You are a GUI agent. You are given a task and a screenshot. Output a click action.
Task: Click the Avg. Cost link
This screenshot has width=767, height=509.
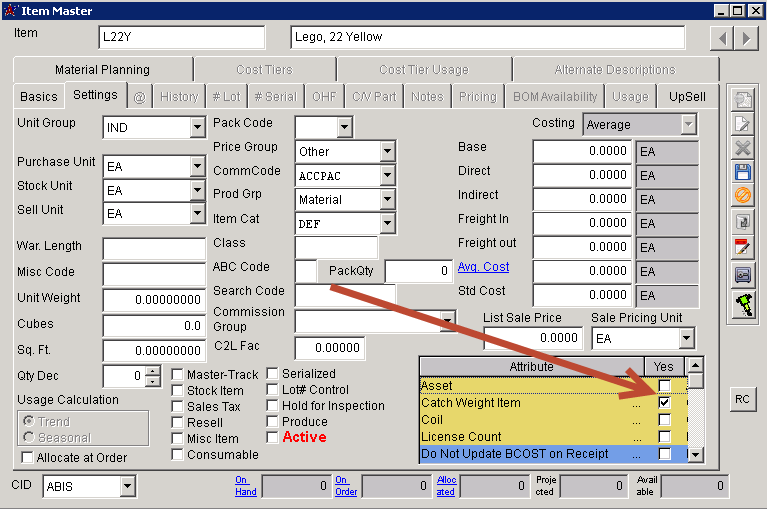[483, 267]
